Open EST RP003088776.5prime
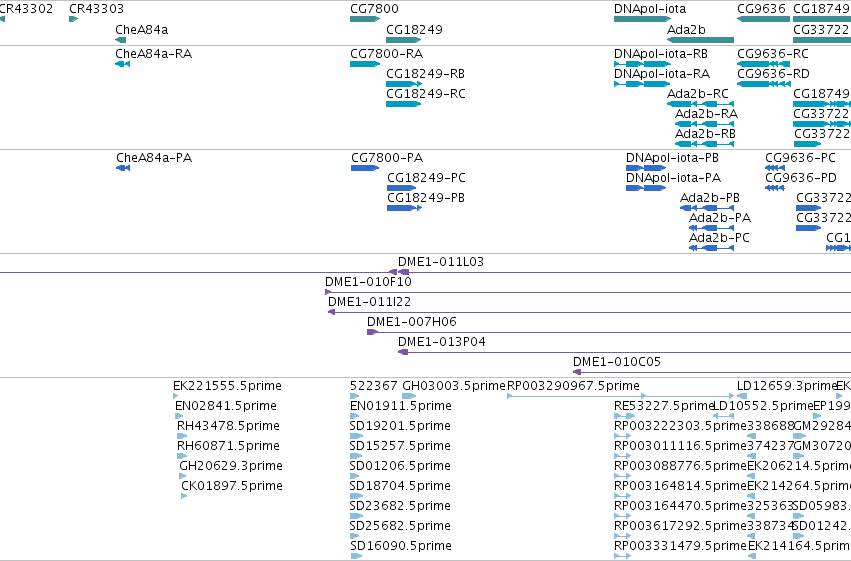 pos(681,467)
